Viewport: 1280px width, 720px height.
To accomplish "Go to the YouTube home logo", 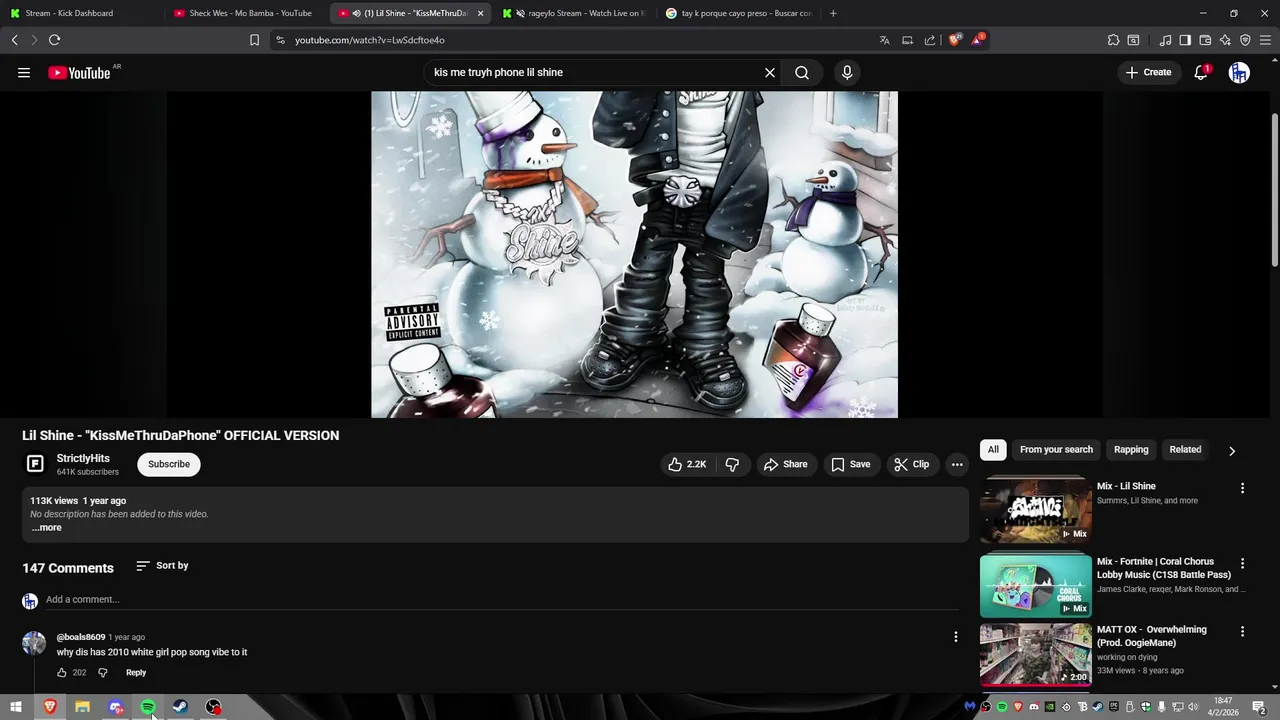I will [79, 72].
